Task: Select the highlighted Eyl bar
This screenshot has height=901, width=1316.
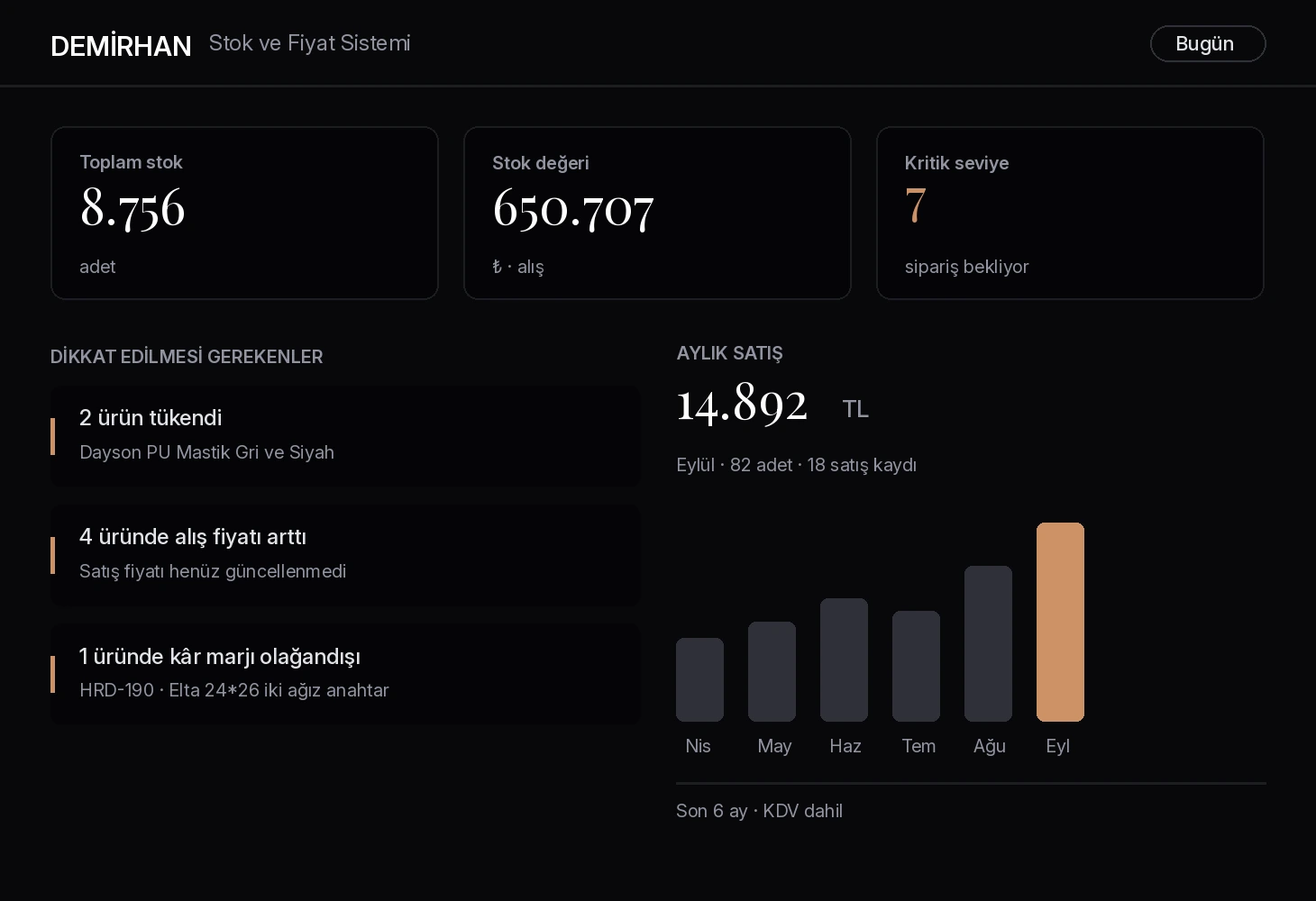Action: [1060, 622]
